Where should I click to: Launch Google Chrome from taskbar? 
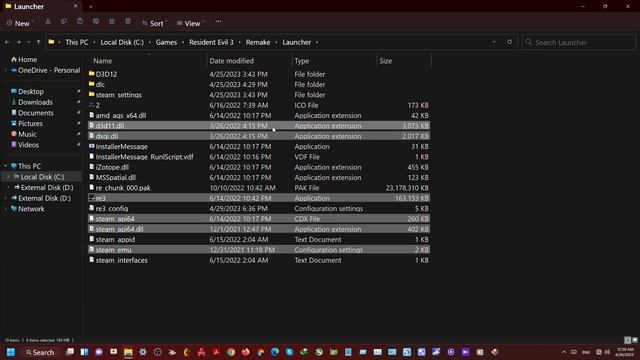[x=231, y=352]
